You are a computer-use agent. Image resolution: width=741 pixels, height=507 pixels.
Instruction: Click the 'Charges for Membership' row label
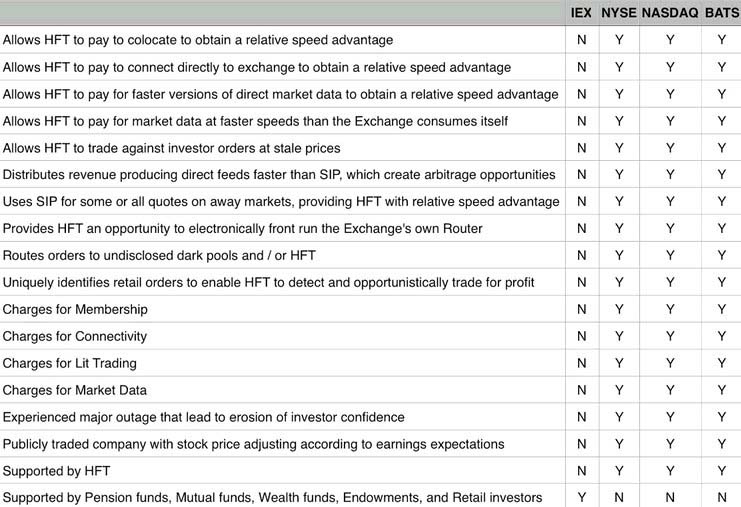[75, 309]
